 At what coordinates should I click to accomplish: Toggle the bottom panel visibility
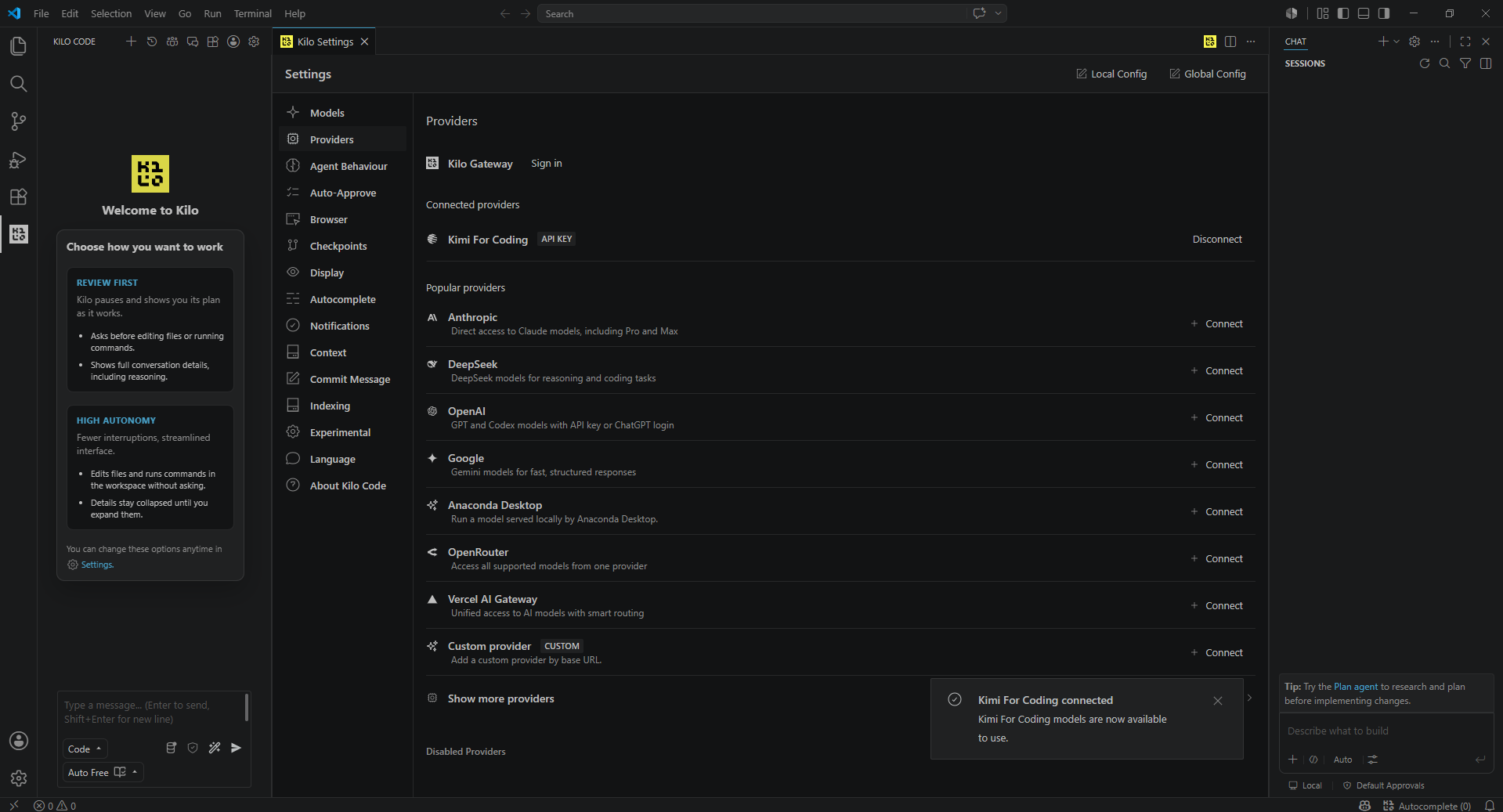(x=1364, y=13)
